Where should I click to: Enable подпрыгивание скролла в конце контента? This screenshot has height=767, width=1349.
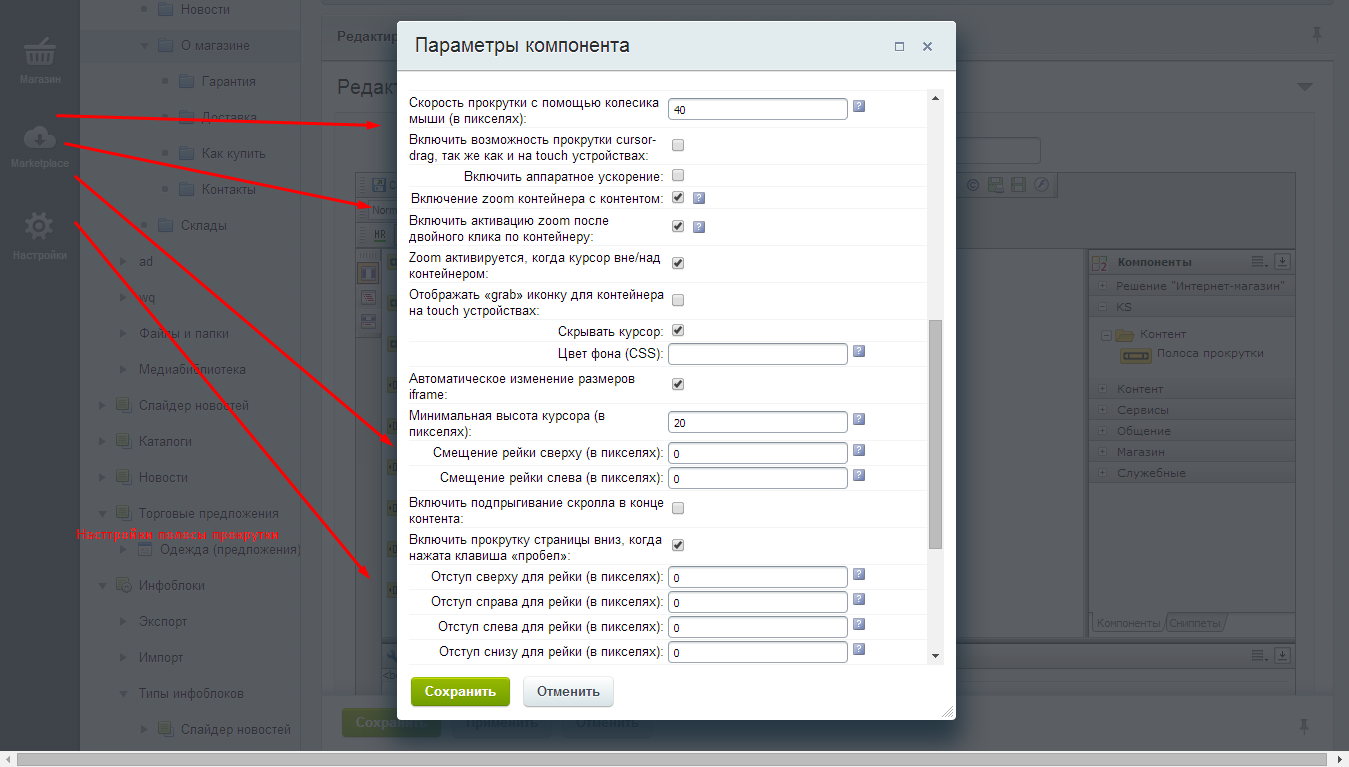[x=678, y=508]
